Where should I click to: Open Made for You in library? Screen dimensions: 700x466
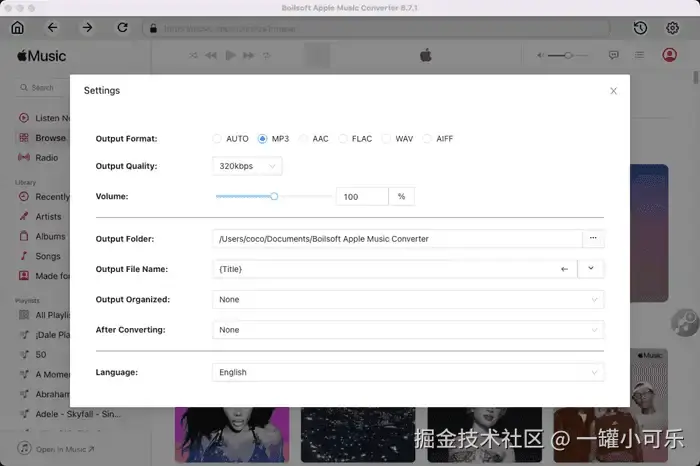click(x=44, y=276)
